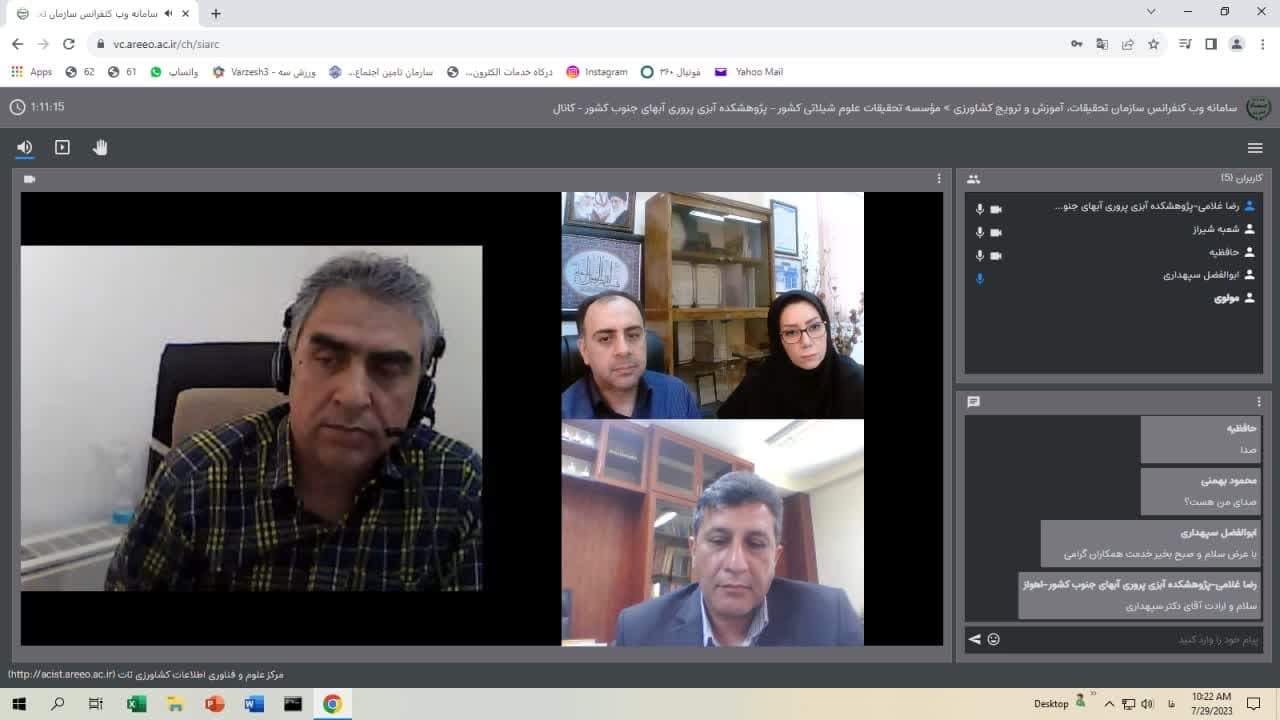Toggle the speaker audio icon

pos(25,148)
